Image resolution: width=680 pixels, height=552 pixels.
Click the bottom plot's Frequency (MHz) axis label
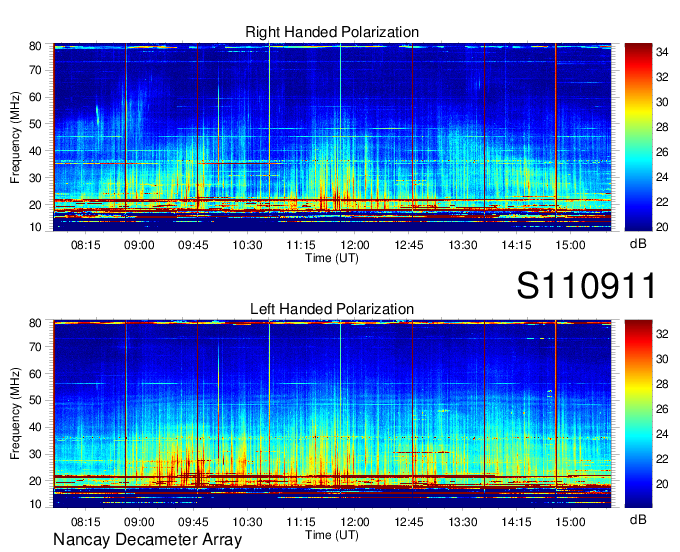pyautogui.click(x=15, y=414)
